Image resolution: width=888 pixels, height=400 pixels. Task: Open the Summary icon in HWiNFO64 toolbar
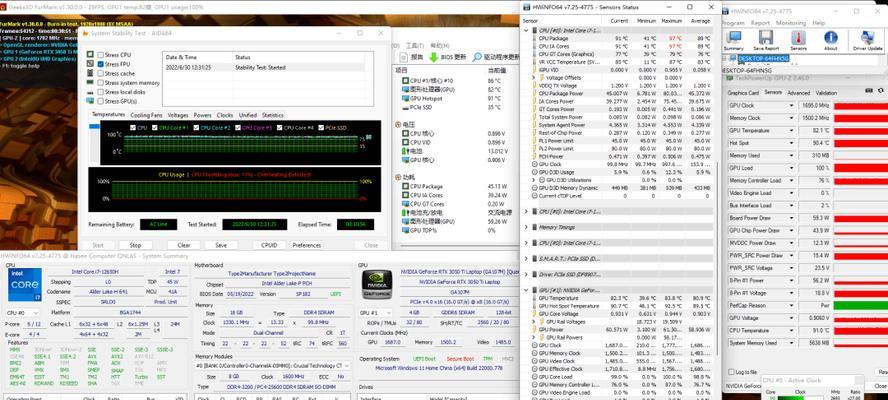tap(734, 38)
